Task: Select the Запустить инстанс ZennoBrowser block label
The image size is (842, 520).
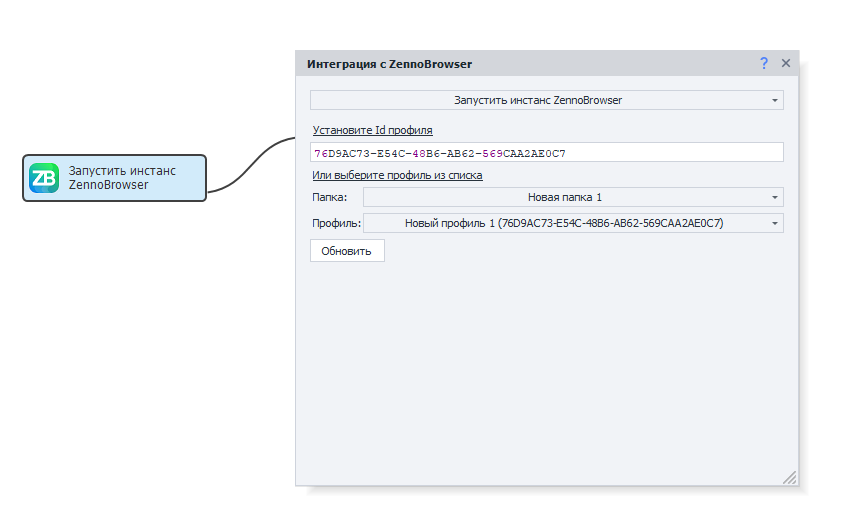Action: (x=122, y=178)
